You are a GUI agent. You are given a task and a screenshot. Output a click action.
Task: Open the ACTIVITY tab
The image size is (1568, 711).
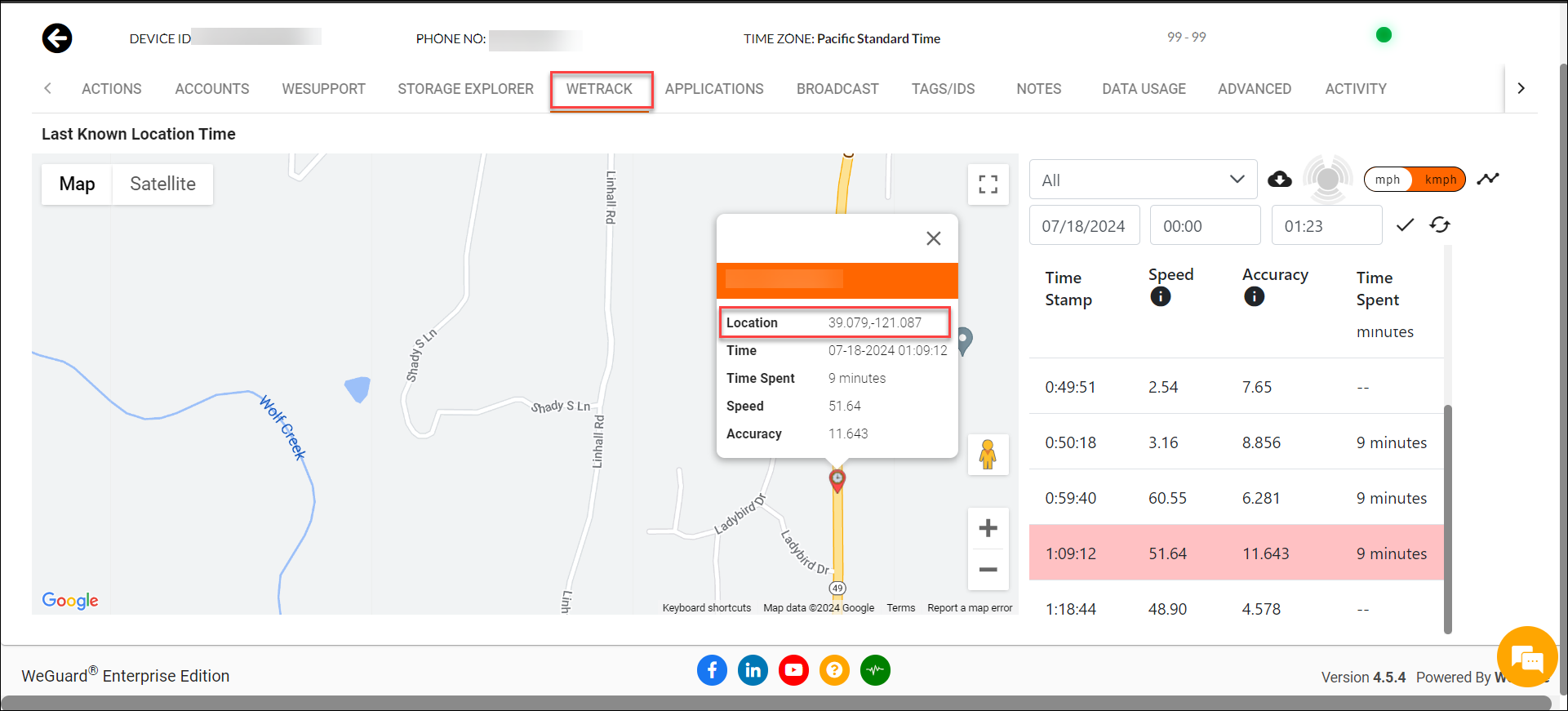coord(1356,89)
